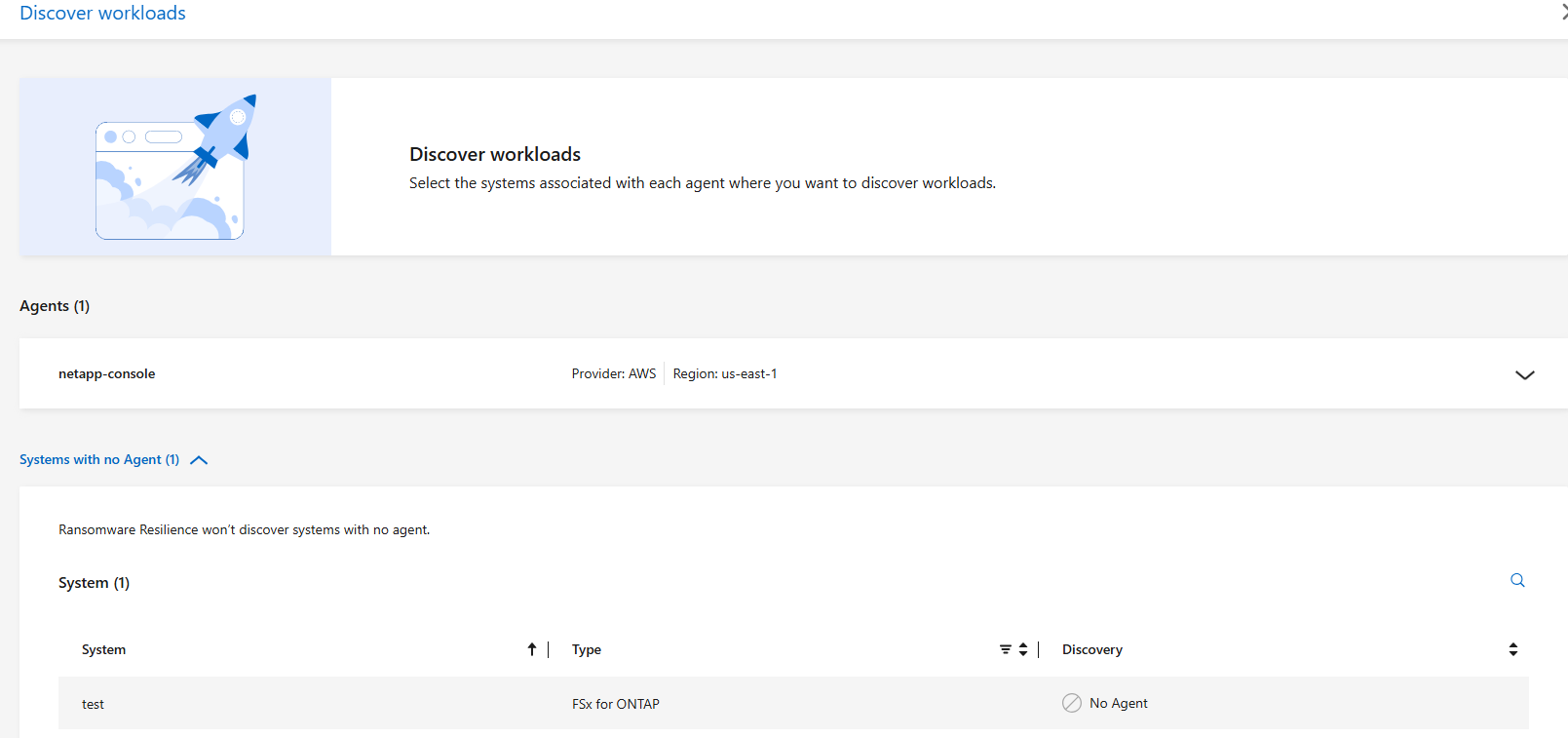Image resolution: width=1568 pixels, height=738 pixels.
Task: Click the Type column header
Action: click(x=587, y=649)
